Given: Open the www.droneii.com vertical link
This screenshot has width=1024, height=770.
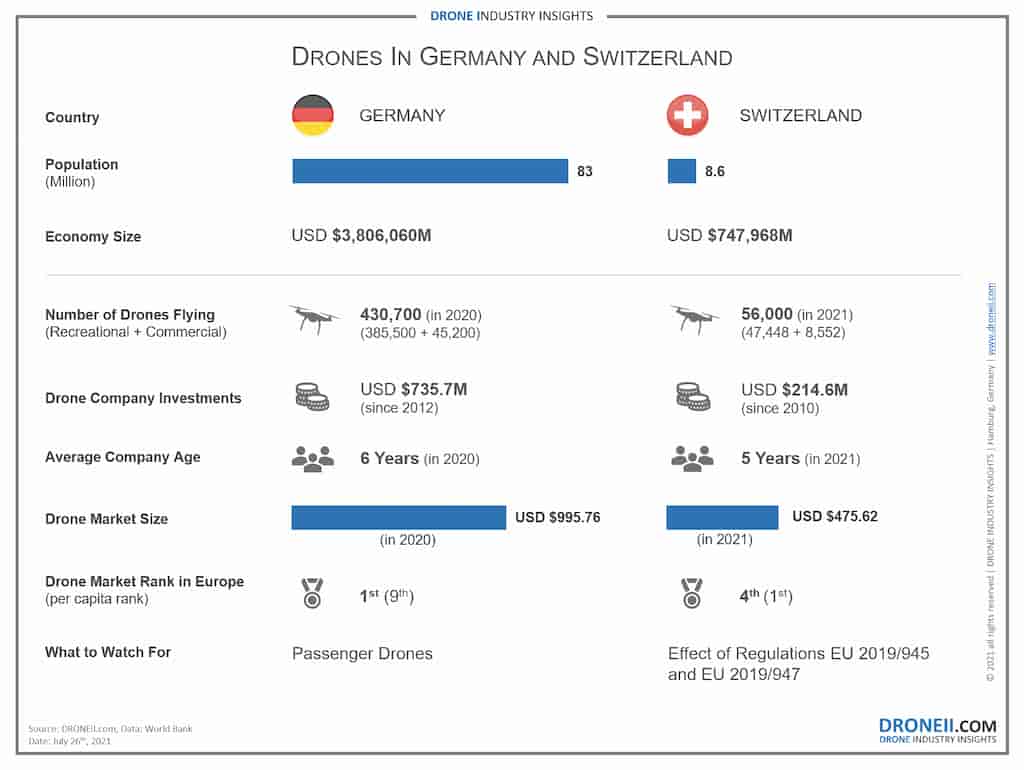Looking at the screenshot, I should (991, 318).
